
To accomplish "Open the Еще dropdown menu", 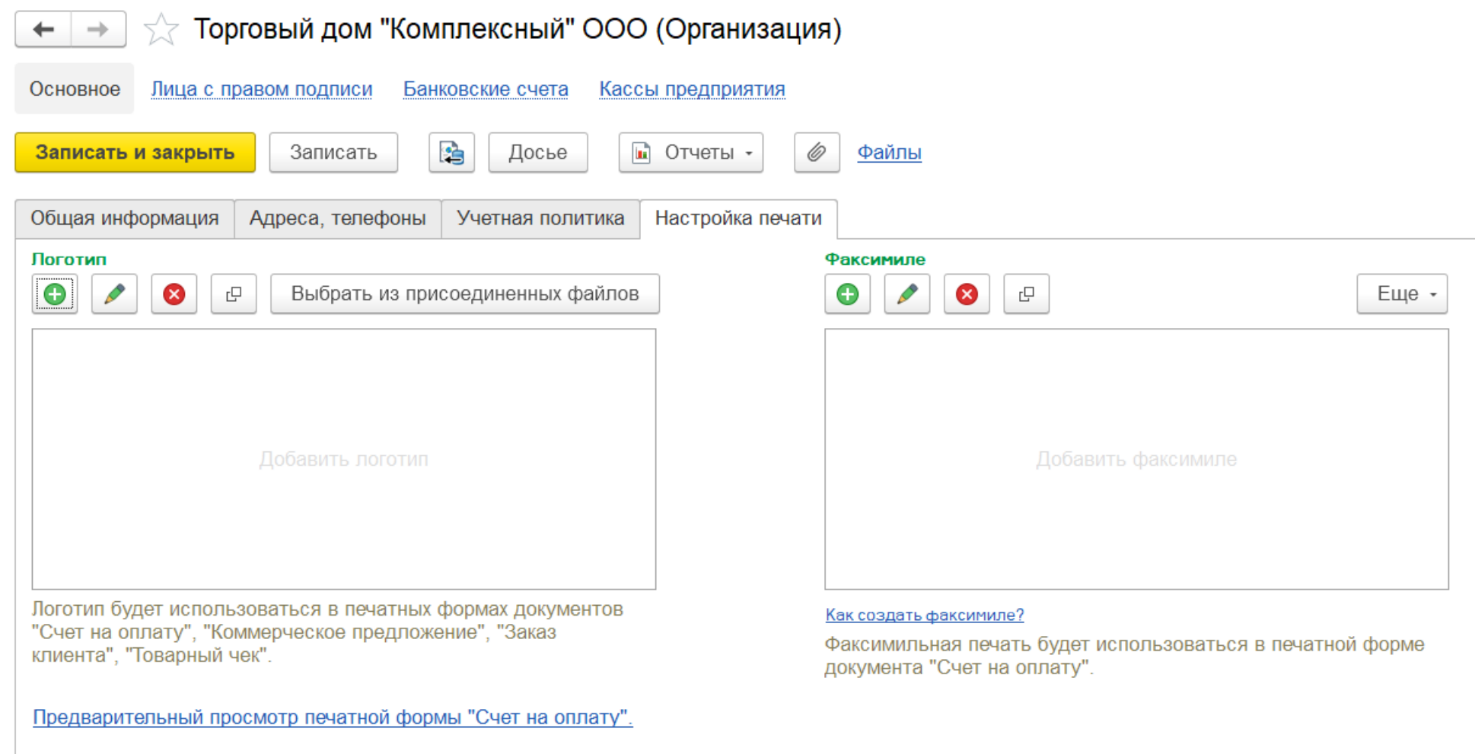I will point(1402,294).
